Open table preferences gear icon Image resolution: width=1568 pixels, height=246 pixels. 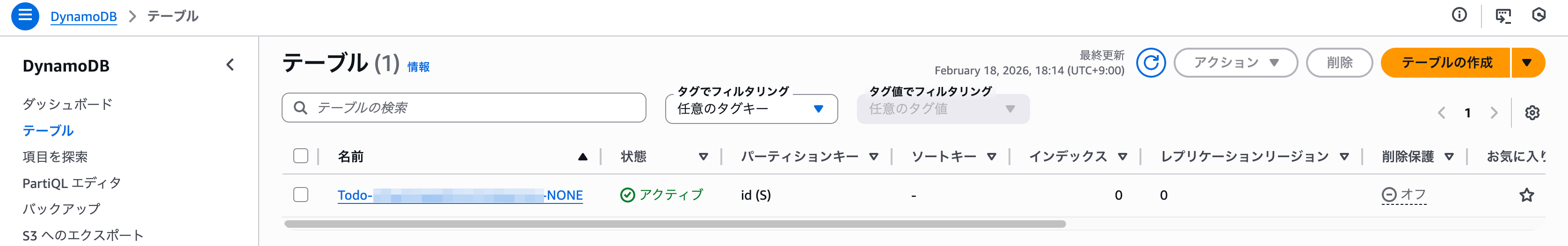(x=1532, y=113)
